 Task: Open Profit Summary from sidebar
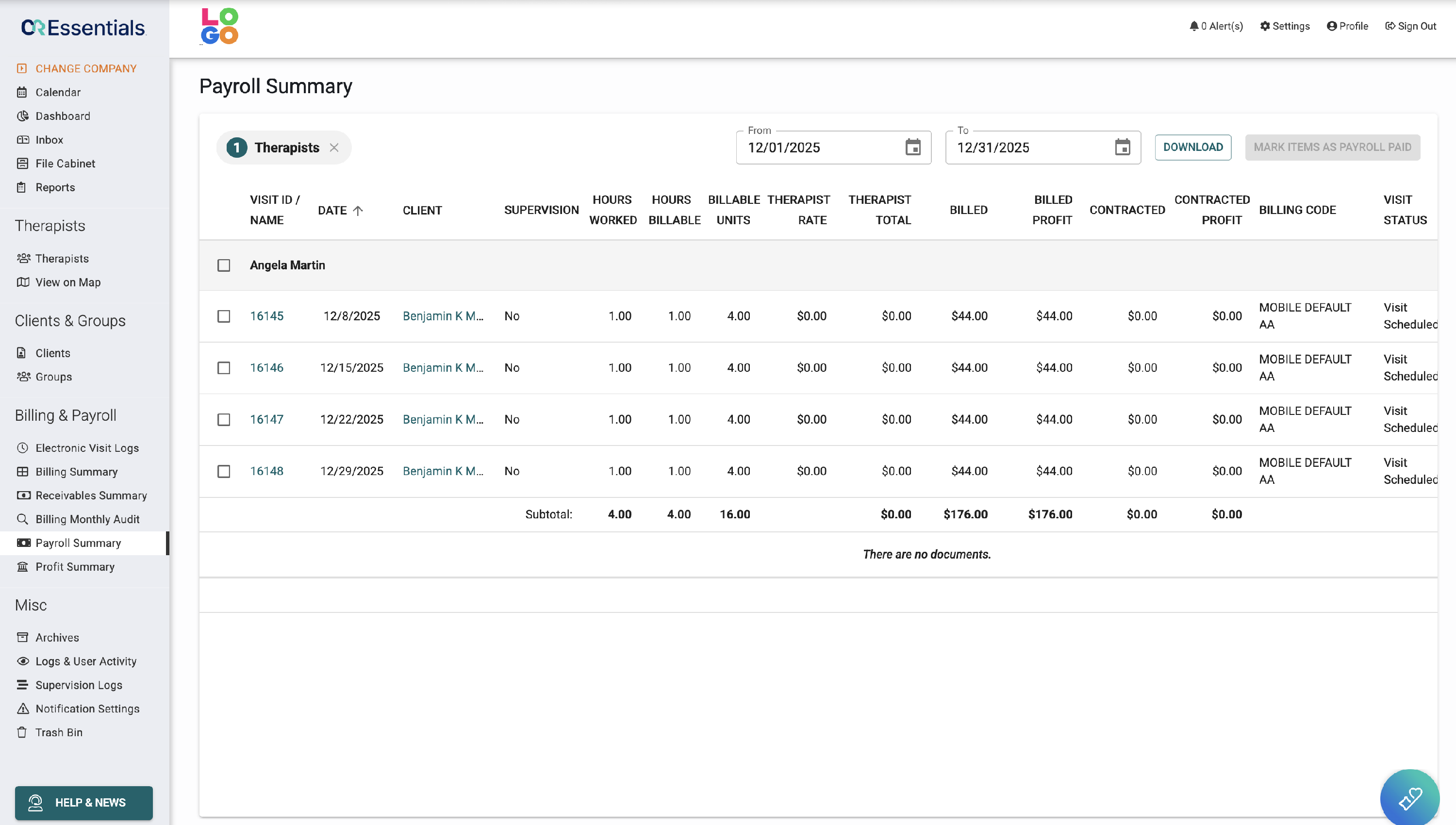75,567
